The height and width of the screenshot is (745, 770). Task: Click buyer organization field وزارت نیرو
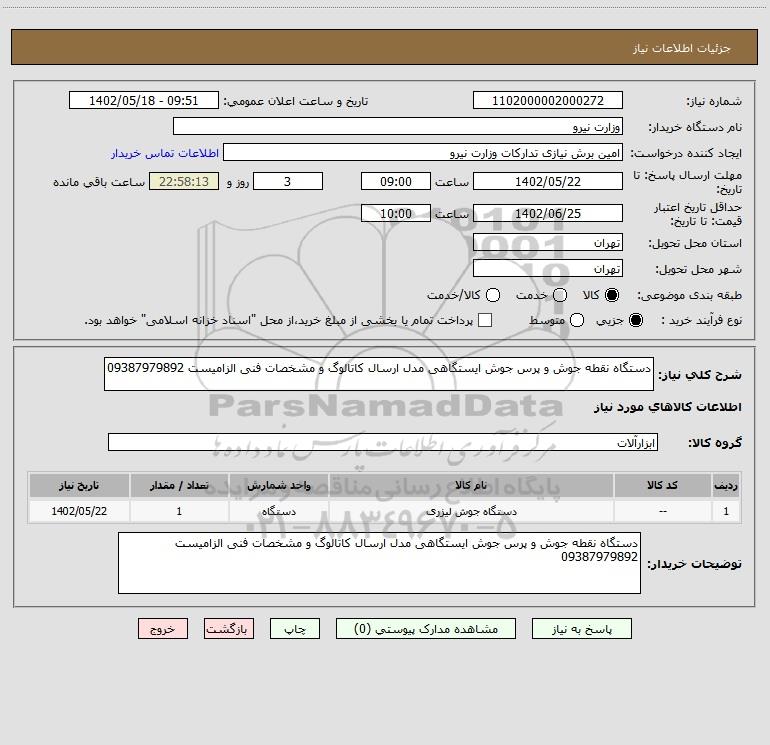(x=398, y=126)
